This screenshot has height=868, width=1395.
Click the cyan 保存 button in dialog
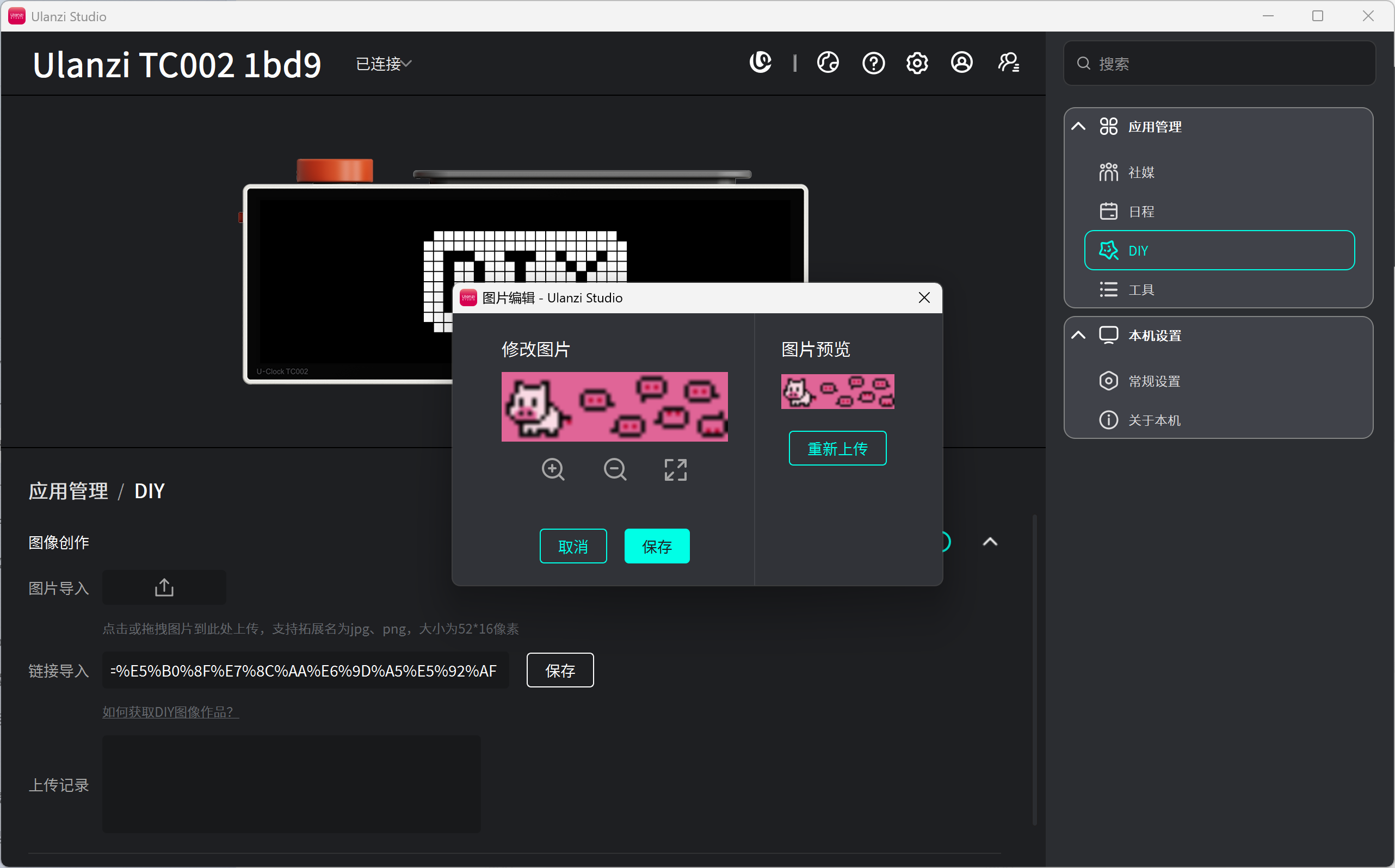(x=657, y=546)
